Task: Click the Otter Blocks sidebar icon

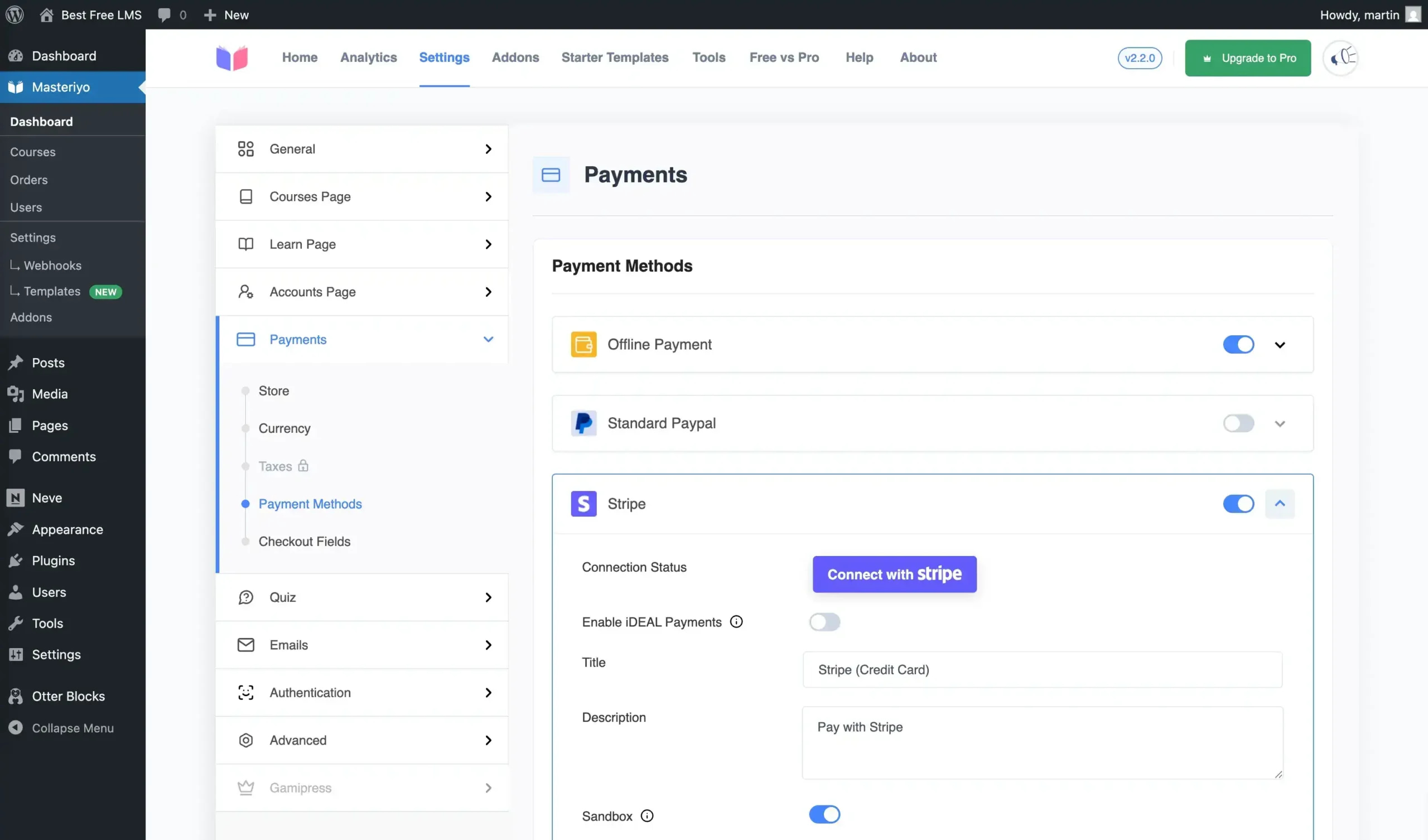Action: point(16,696)
